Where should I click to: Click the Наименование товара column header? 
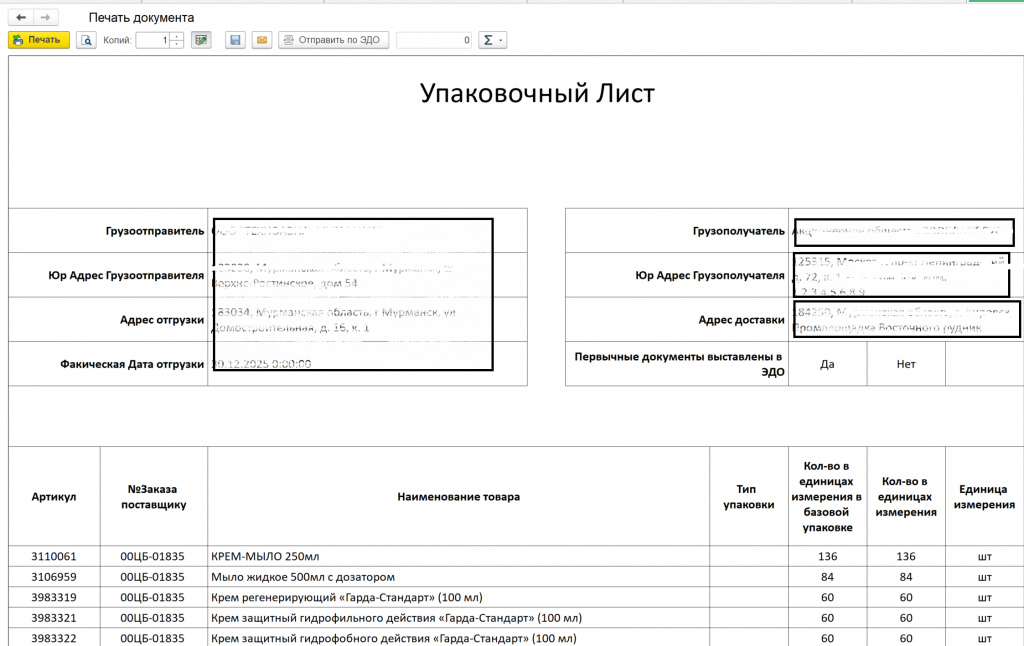point(458,496)
